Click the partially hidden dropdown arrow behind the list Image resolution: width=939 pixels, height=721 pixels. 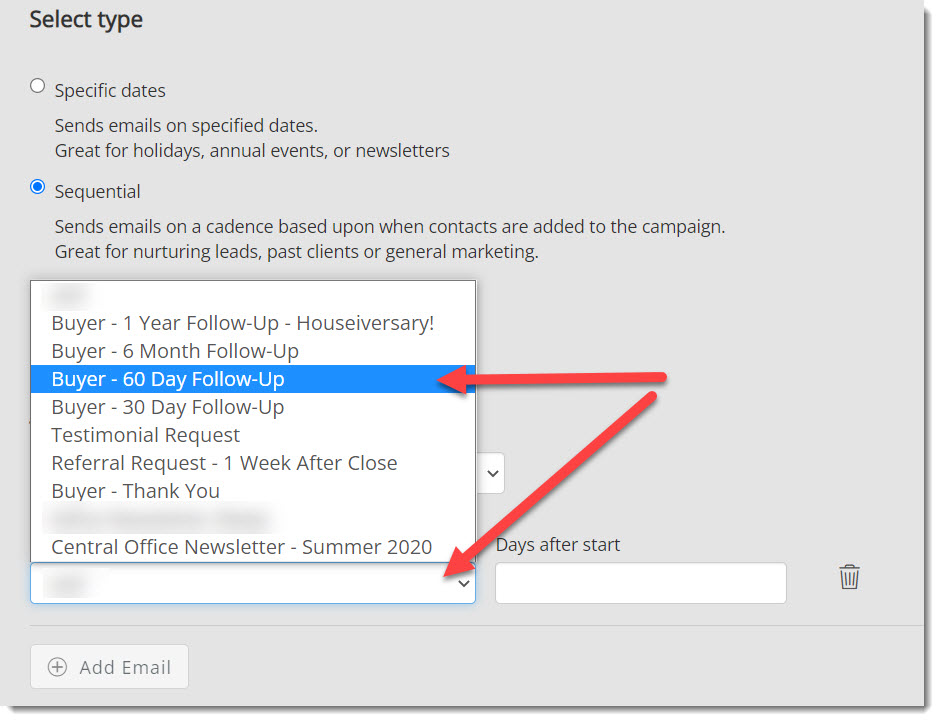pyautogui.click(x=490, y=473)
